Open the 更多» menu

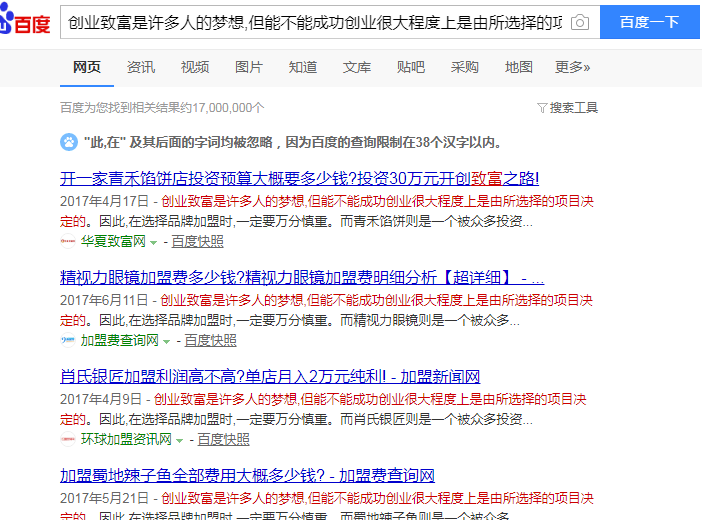(x=573, y=67)
